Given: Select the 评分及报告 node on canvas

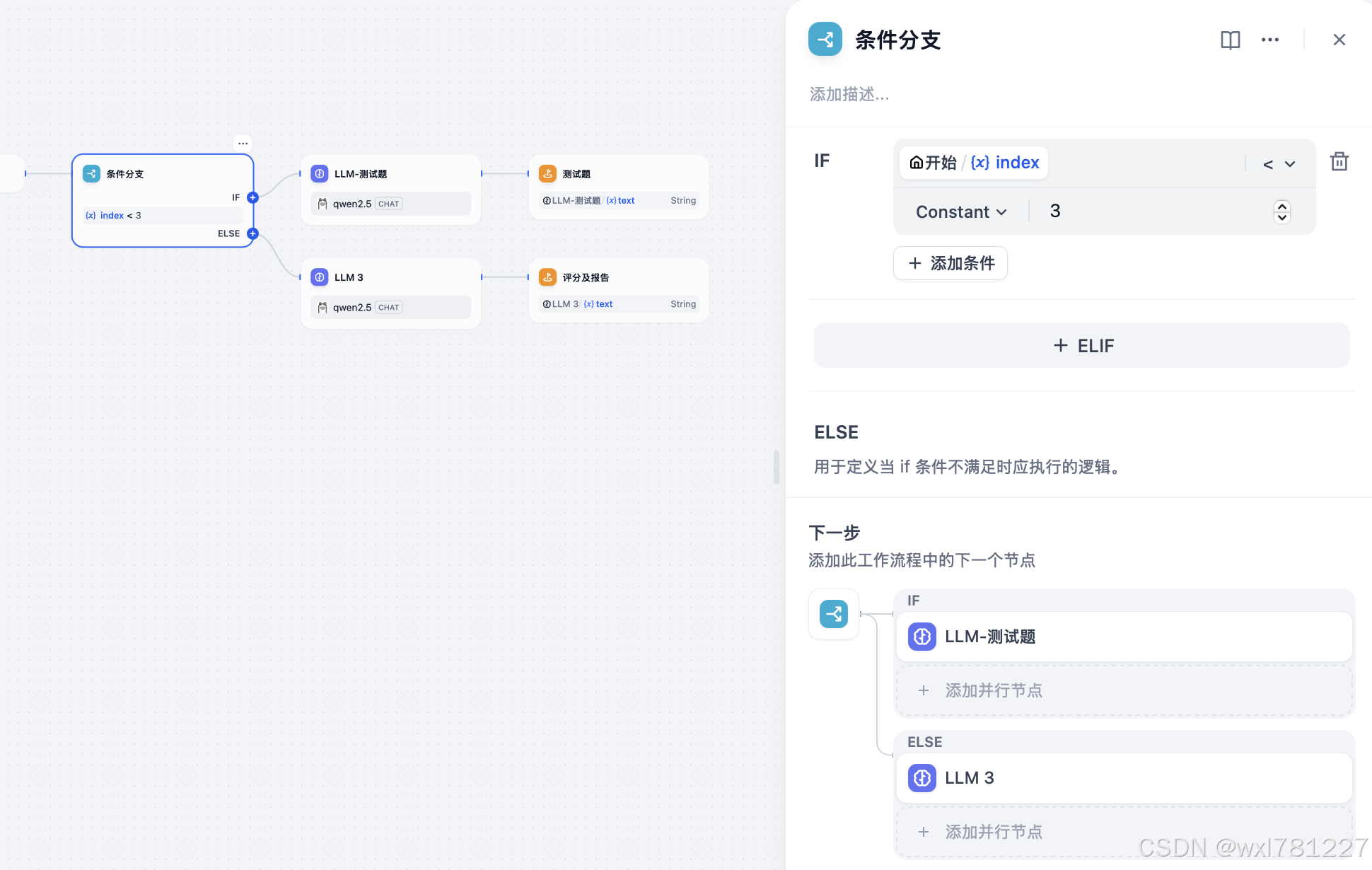Looking at the screenshot, I should pyautogui.click(x=619, y=291).
